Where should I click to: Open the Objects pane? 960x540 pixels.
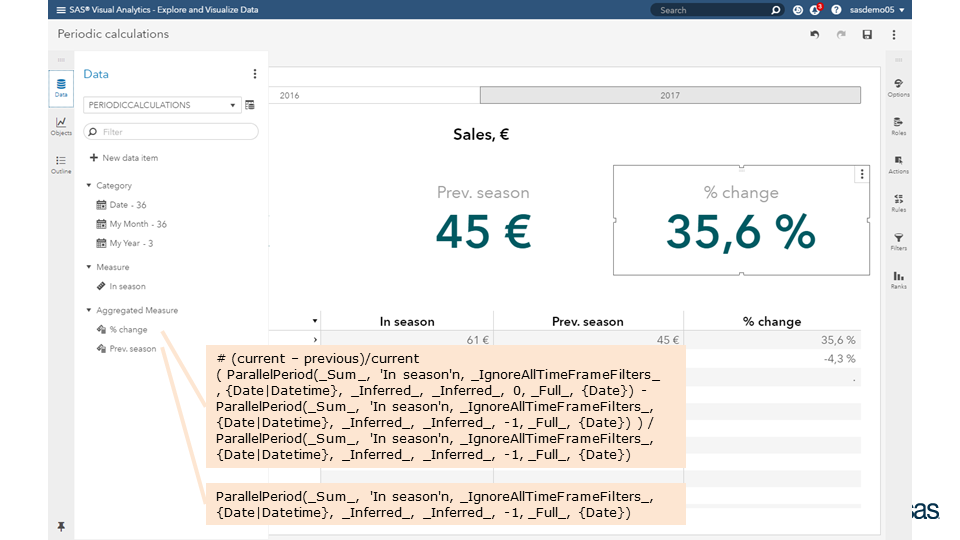pyautogui.click(x=61, y=125)
